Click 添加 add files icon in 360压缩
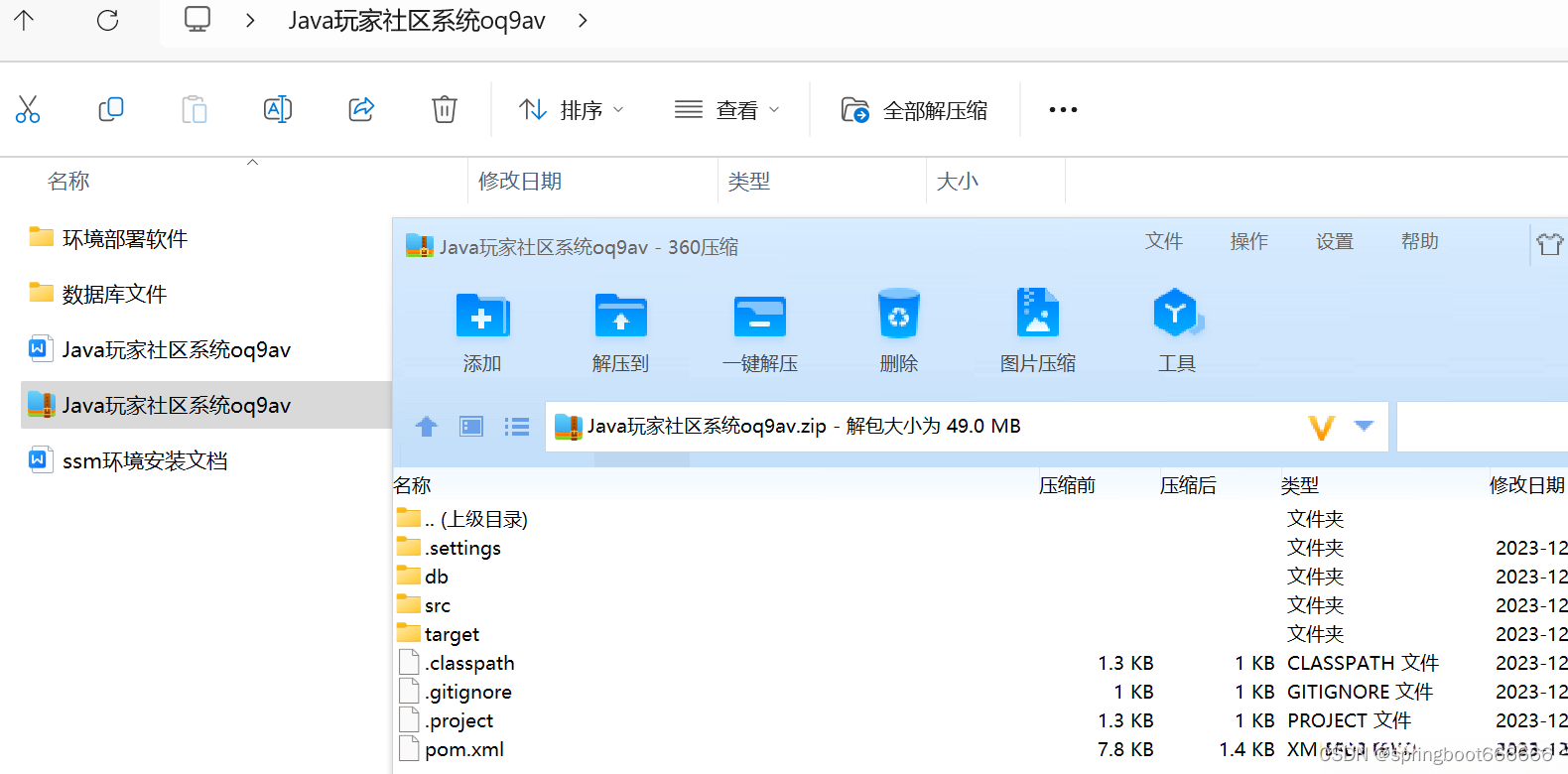Viewport: 1568px width, 774px height. tap(482, 330)
